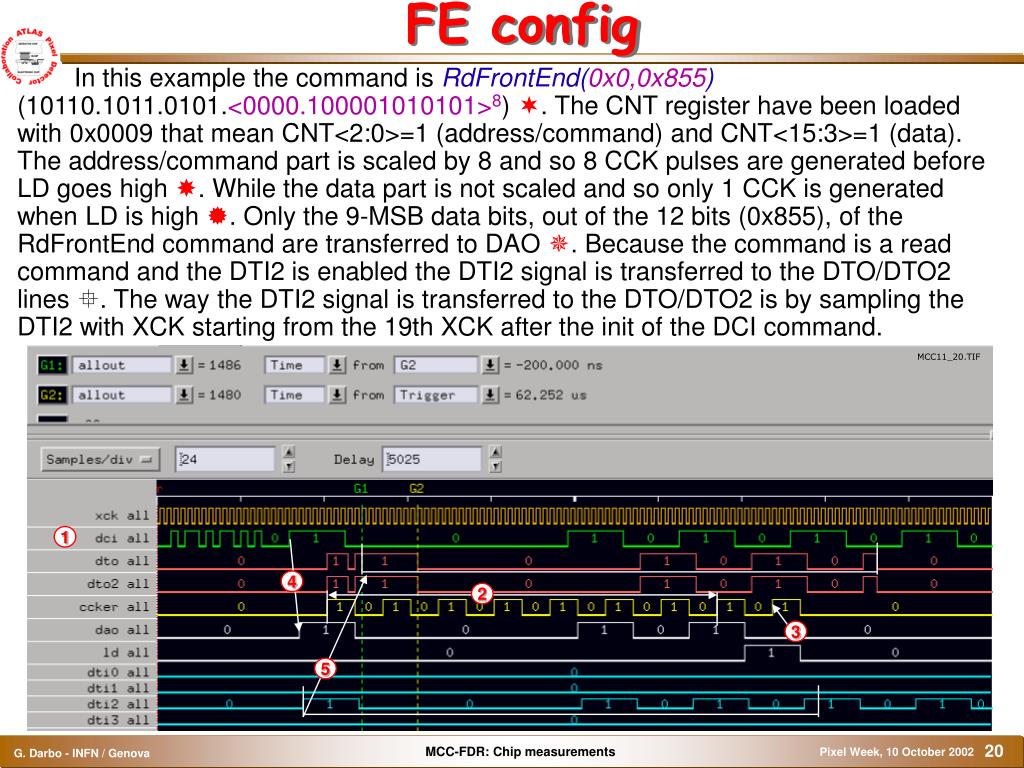The width and height of the screenshot is (1024, 768).
Task: Click the 'FE config' slide title
Action: (x=522, y=27)
